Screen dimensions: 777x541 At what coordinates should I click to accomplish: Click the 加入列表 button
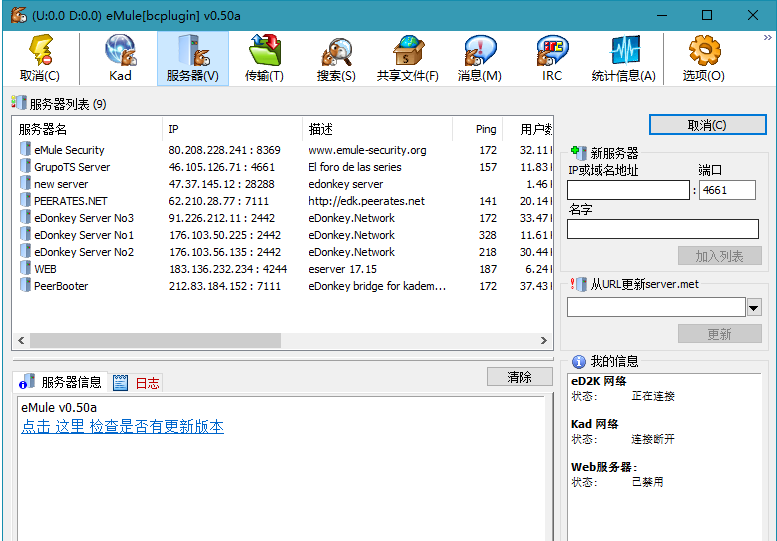(720, 256)
